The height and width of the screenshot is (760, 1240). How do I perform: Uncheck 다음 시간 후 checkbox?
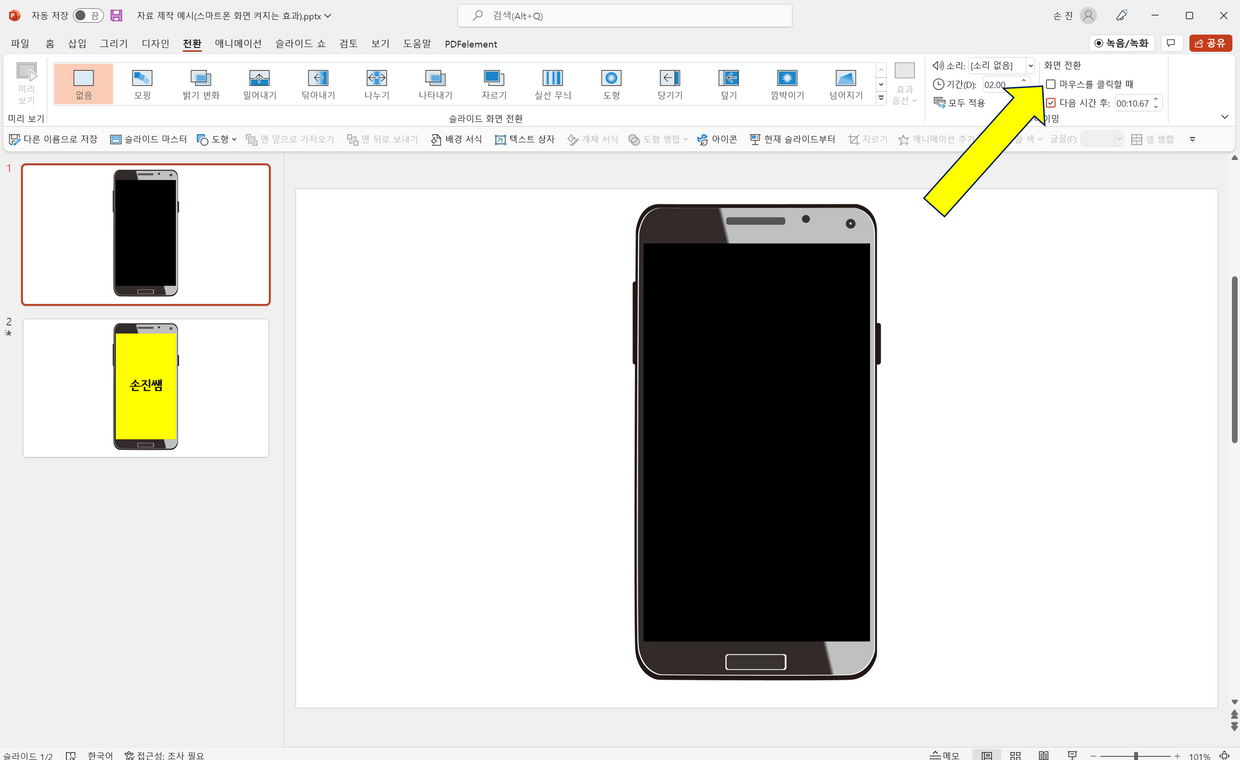coord(1051,103)
